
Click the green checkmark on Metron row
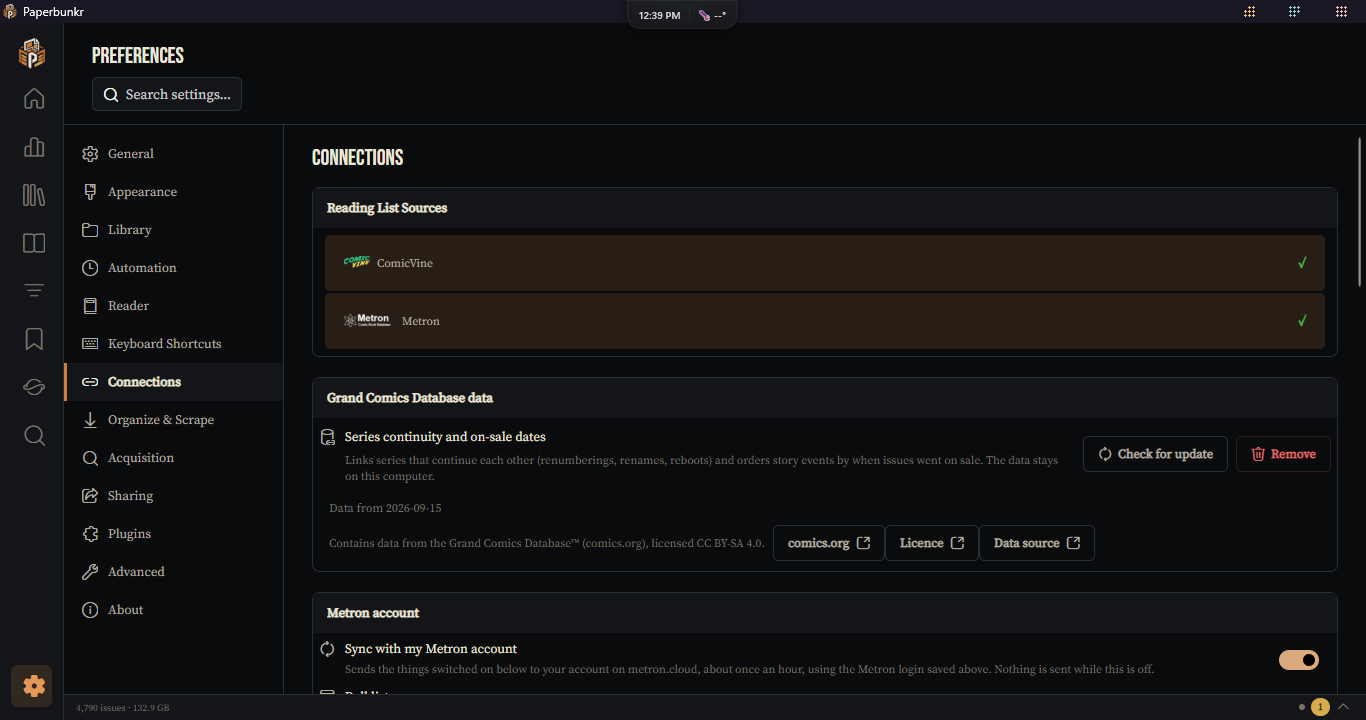point(1302,321)
